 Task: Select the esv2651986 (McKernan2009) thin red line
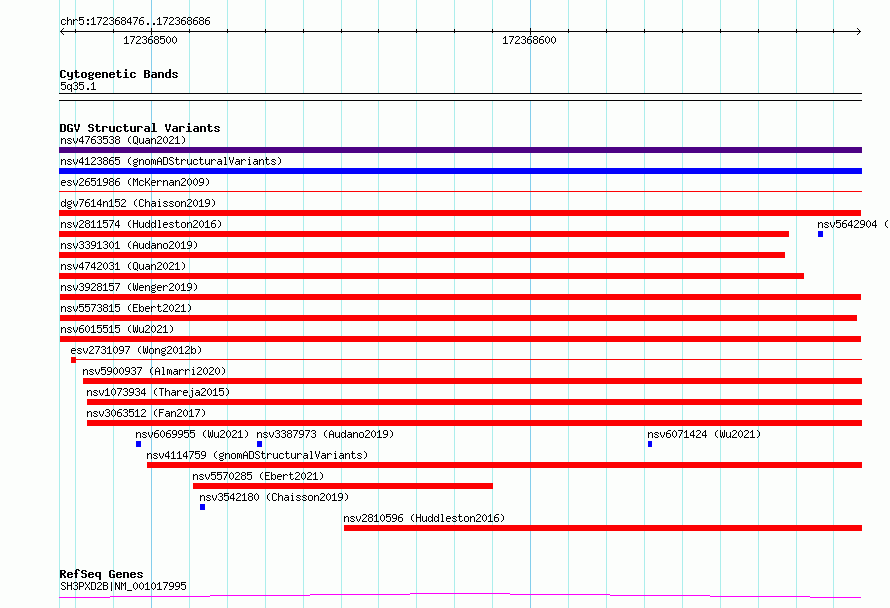460,191
